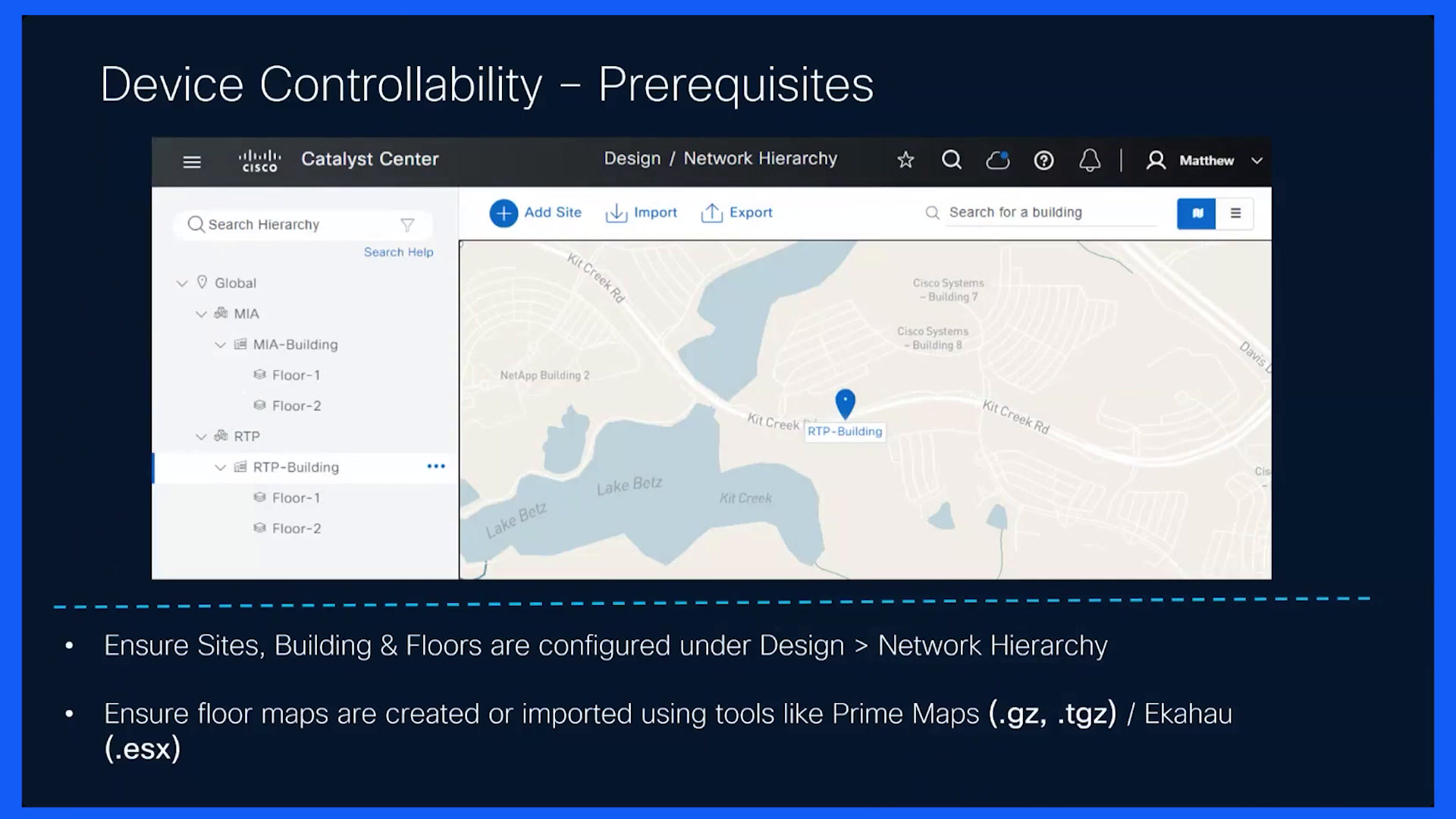Click the MIA site area icon
1456x819 pixels.
coord(221,313)
